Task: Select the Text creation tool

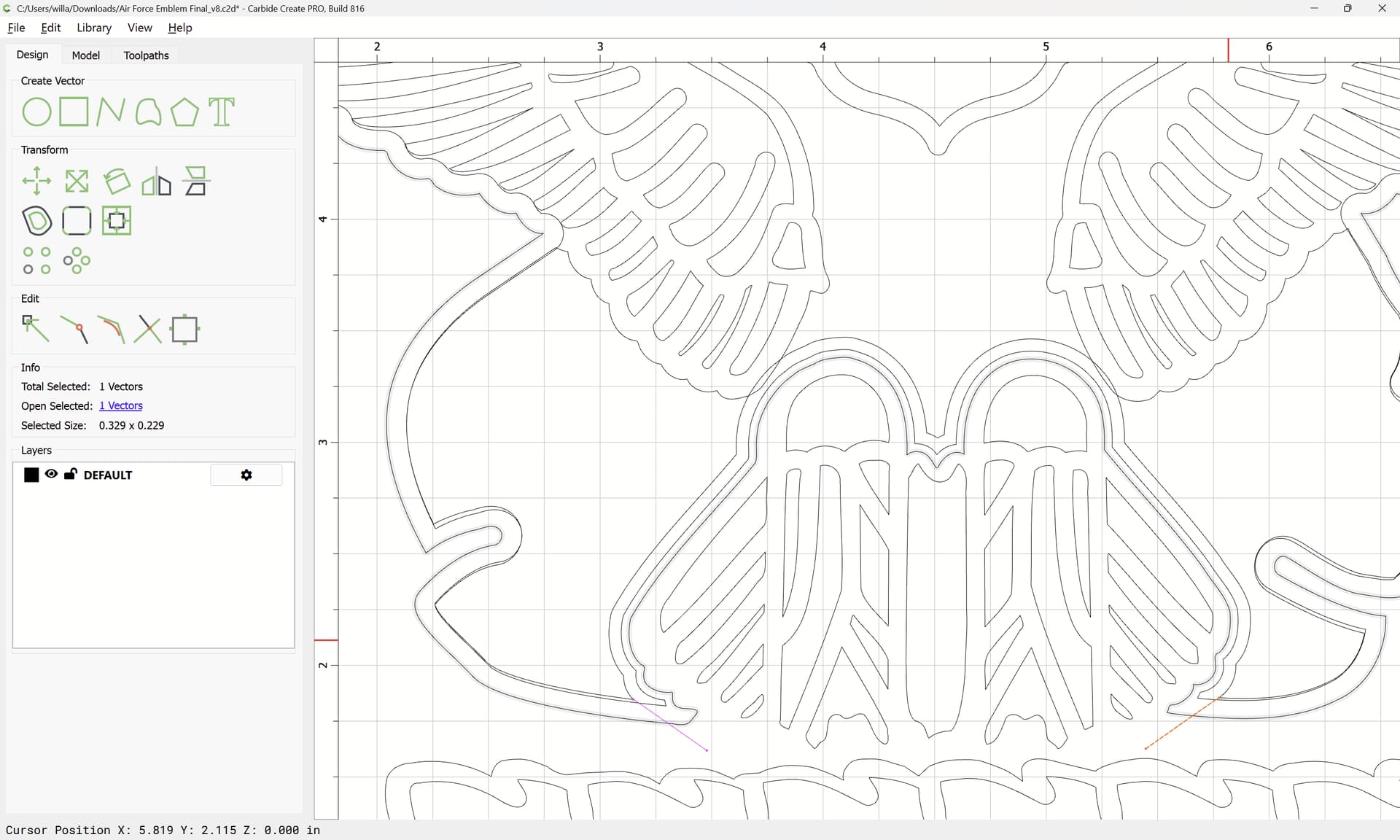Action: [x=222, y=112]
